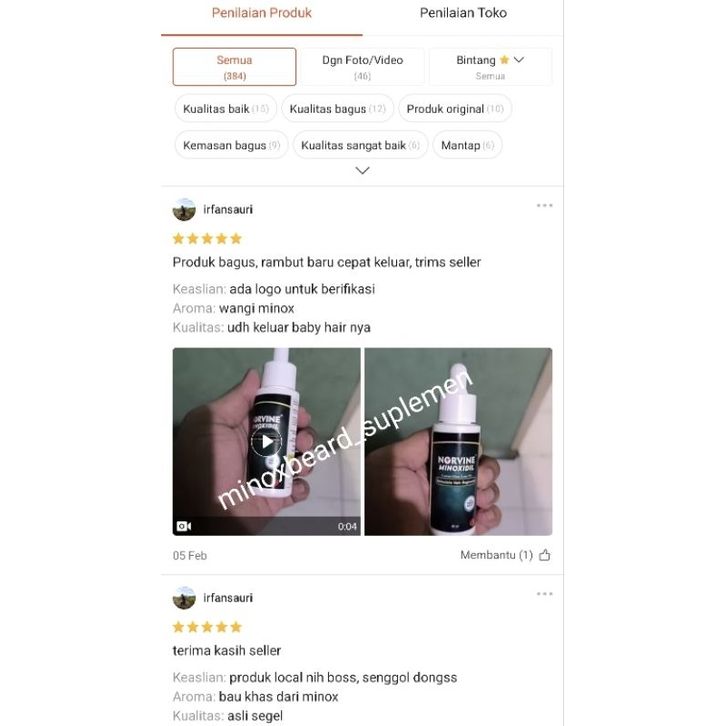Tap the Mantap review tag
This screenshot has height=726, width=726.
pyautogui.click(x=467, y=145)
